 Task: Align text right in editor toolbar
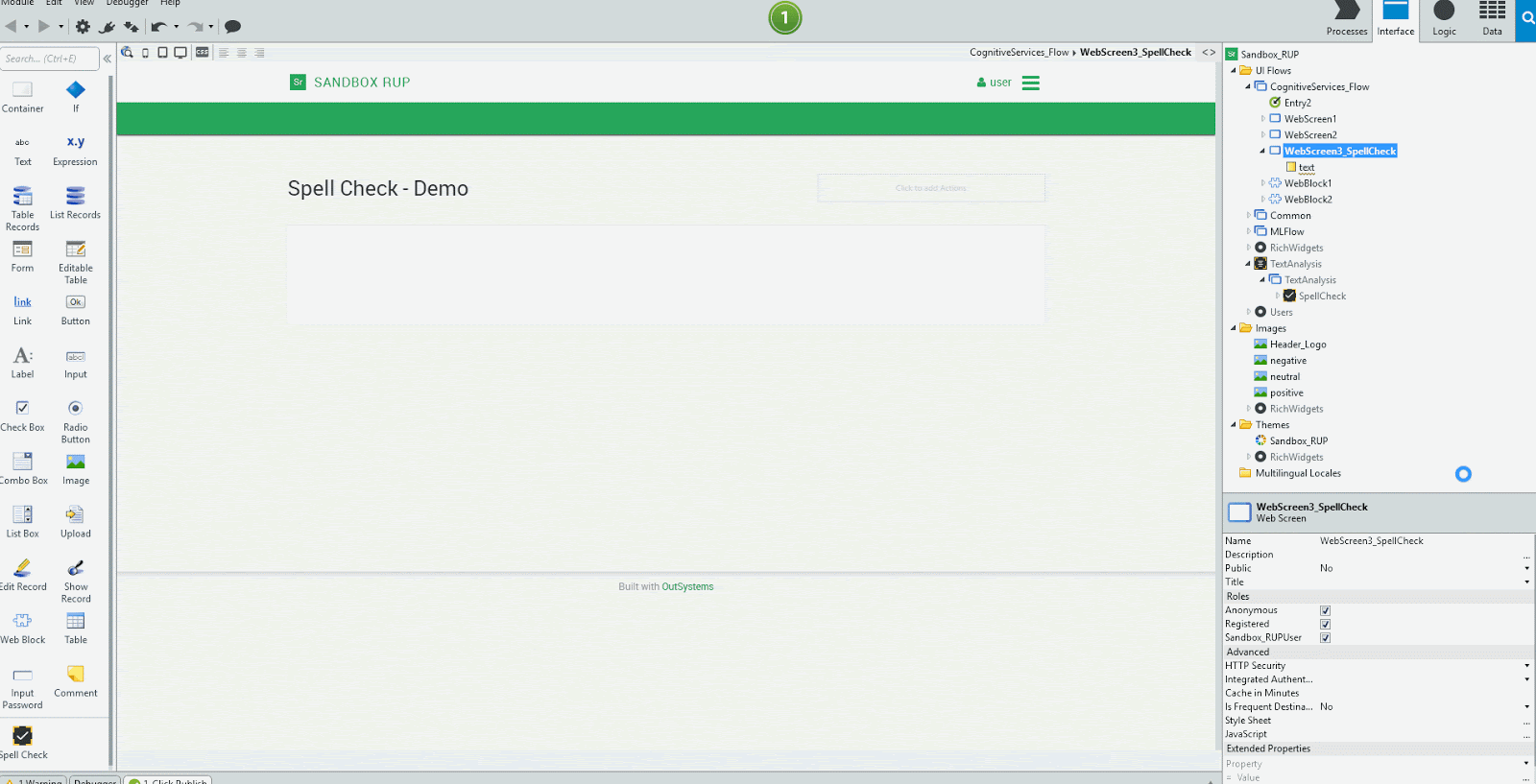(260, 53)
